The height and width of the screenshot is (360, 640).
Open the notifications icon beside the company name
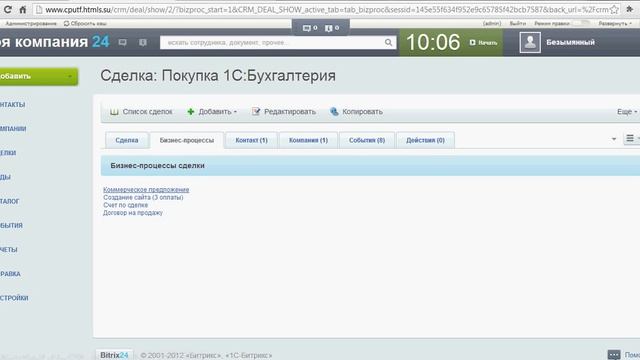coord(142,42)
